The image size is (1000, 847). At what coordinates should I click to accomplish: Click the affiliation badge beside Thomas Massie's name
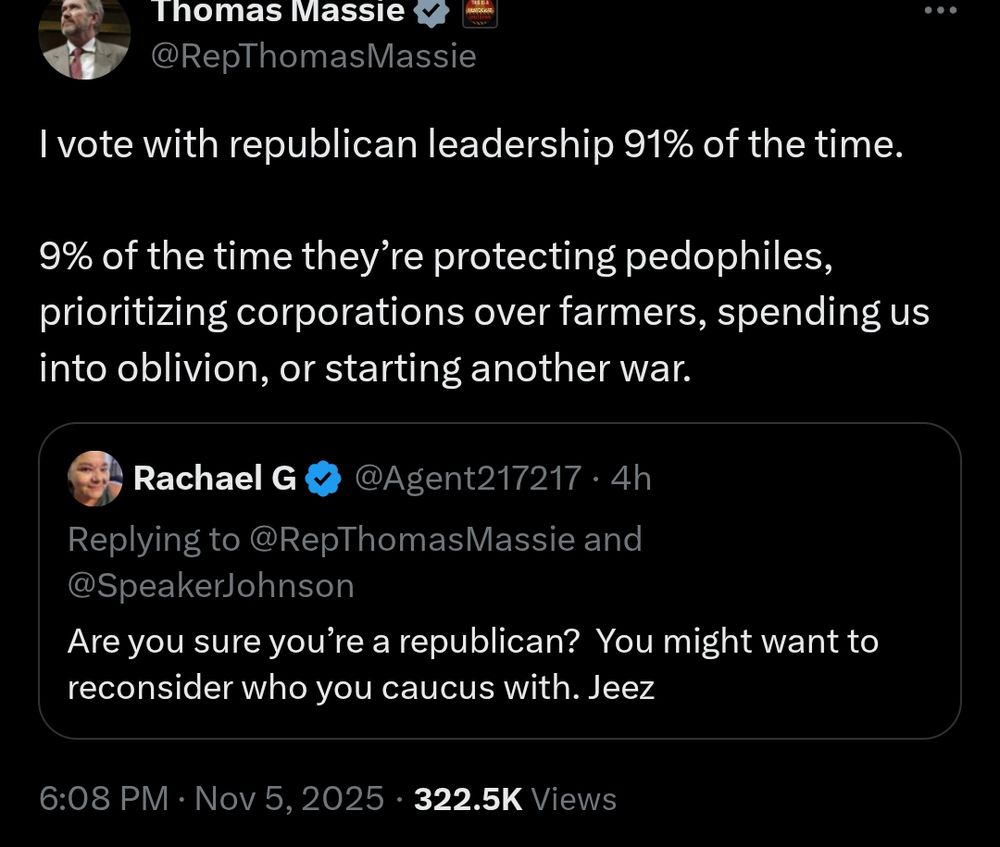pos(477,13)
